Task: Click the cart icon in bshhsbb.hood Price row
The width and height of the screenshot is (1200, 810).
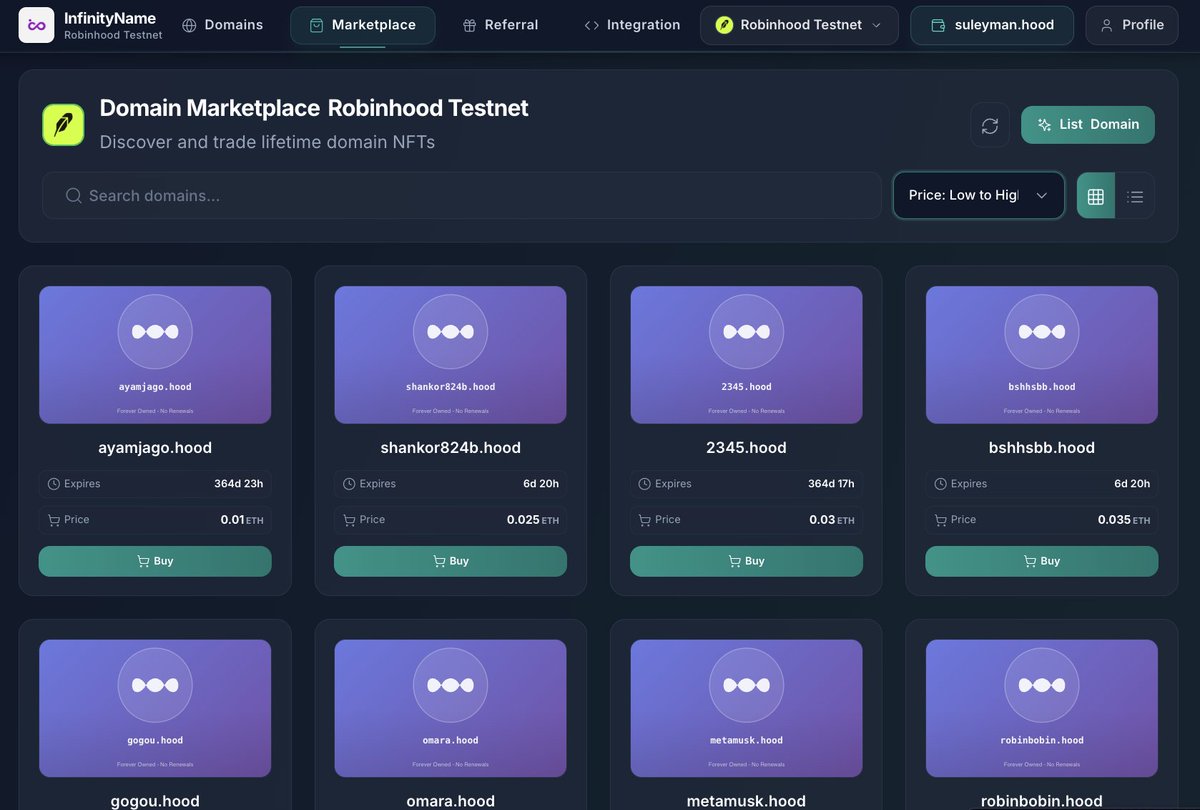Action: pos(941,520)
